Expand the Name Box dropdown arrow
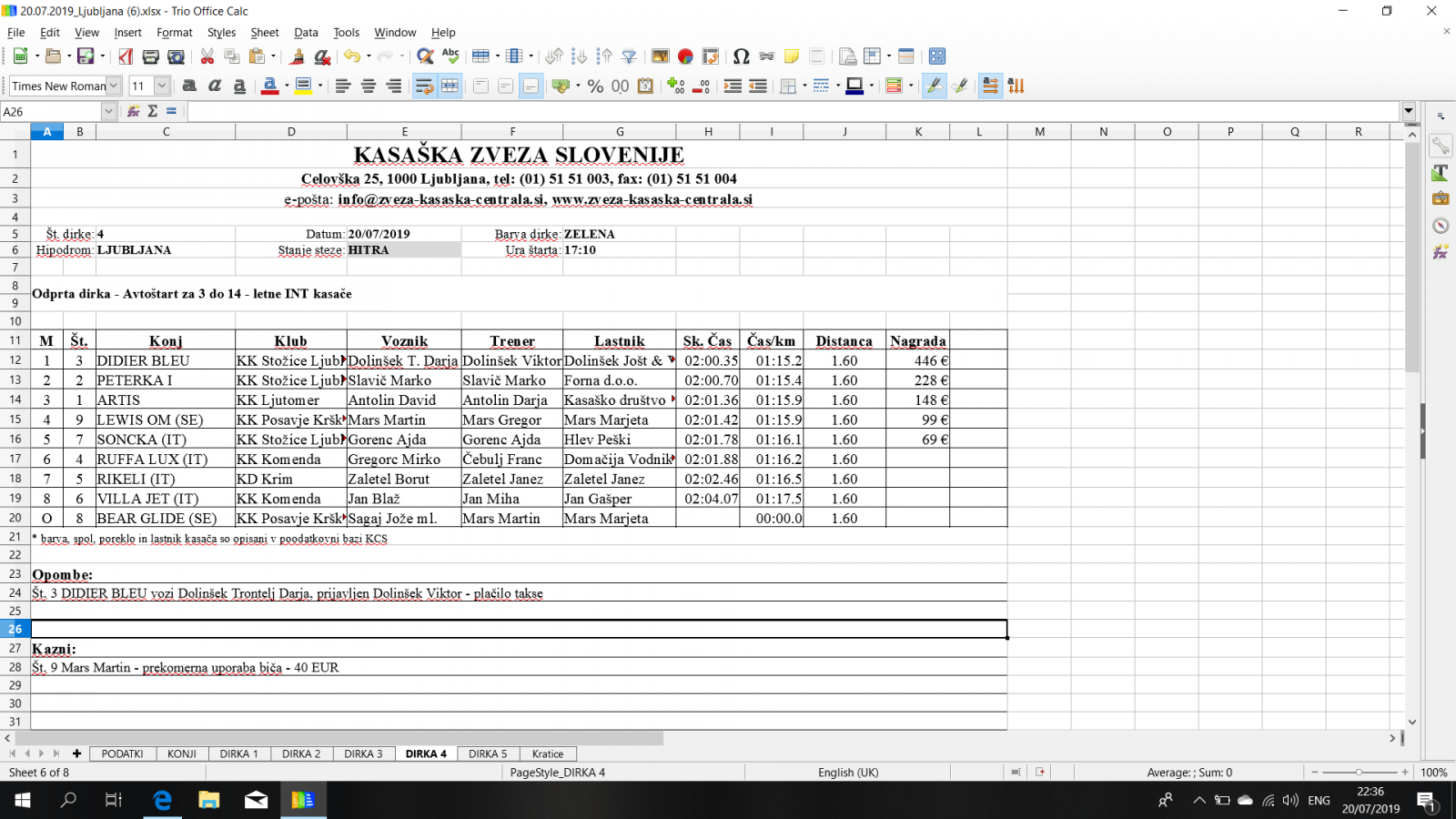 point(108,111)
